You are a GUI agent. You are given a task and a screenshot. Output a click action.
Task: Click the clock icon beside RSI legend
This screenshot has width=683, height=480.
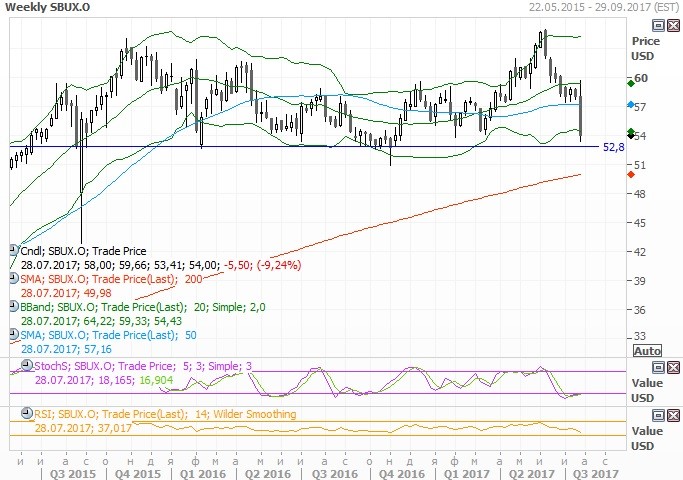tap(27, 412)
